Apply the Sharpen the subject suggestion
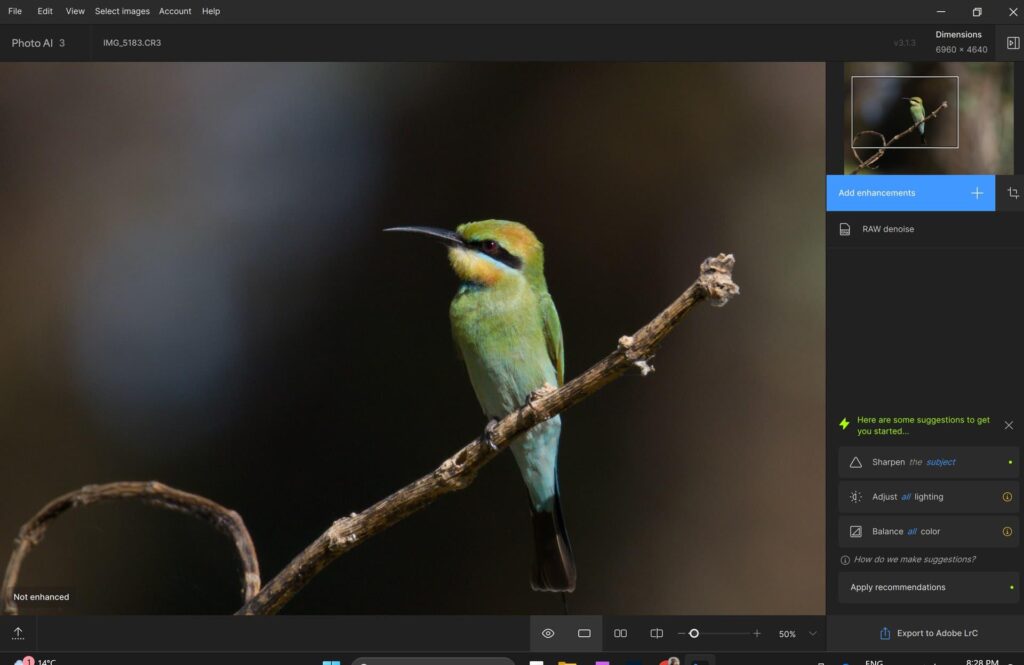 click(928, 462)
